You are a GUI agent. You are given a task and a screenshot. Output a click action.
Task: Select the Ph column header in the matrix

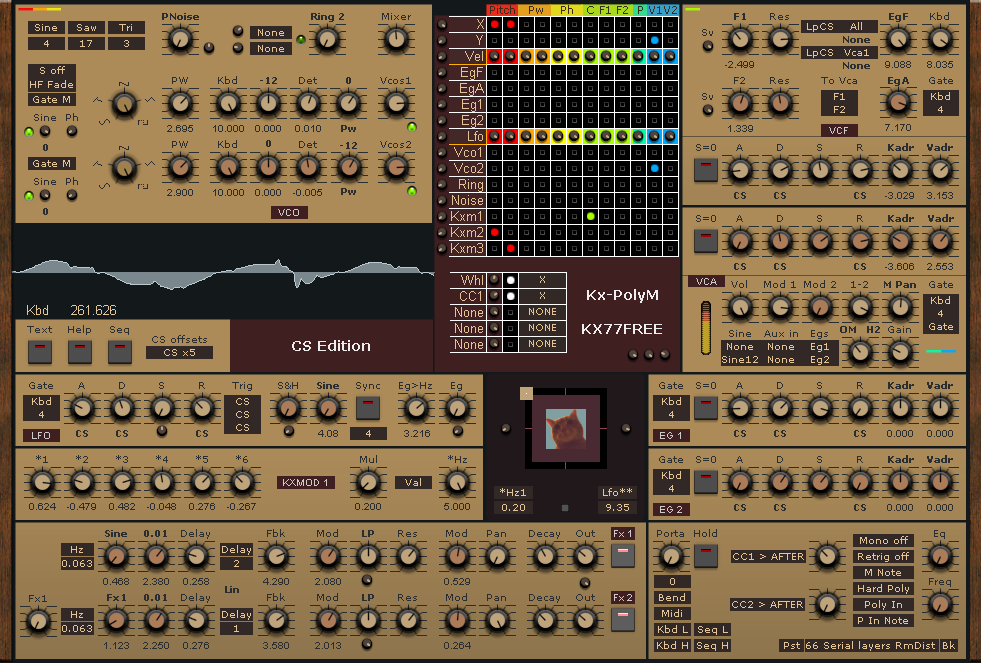(x=567, y=10)
